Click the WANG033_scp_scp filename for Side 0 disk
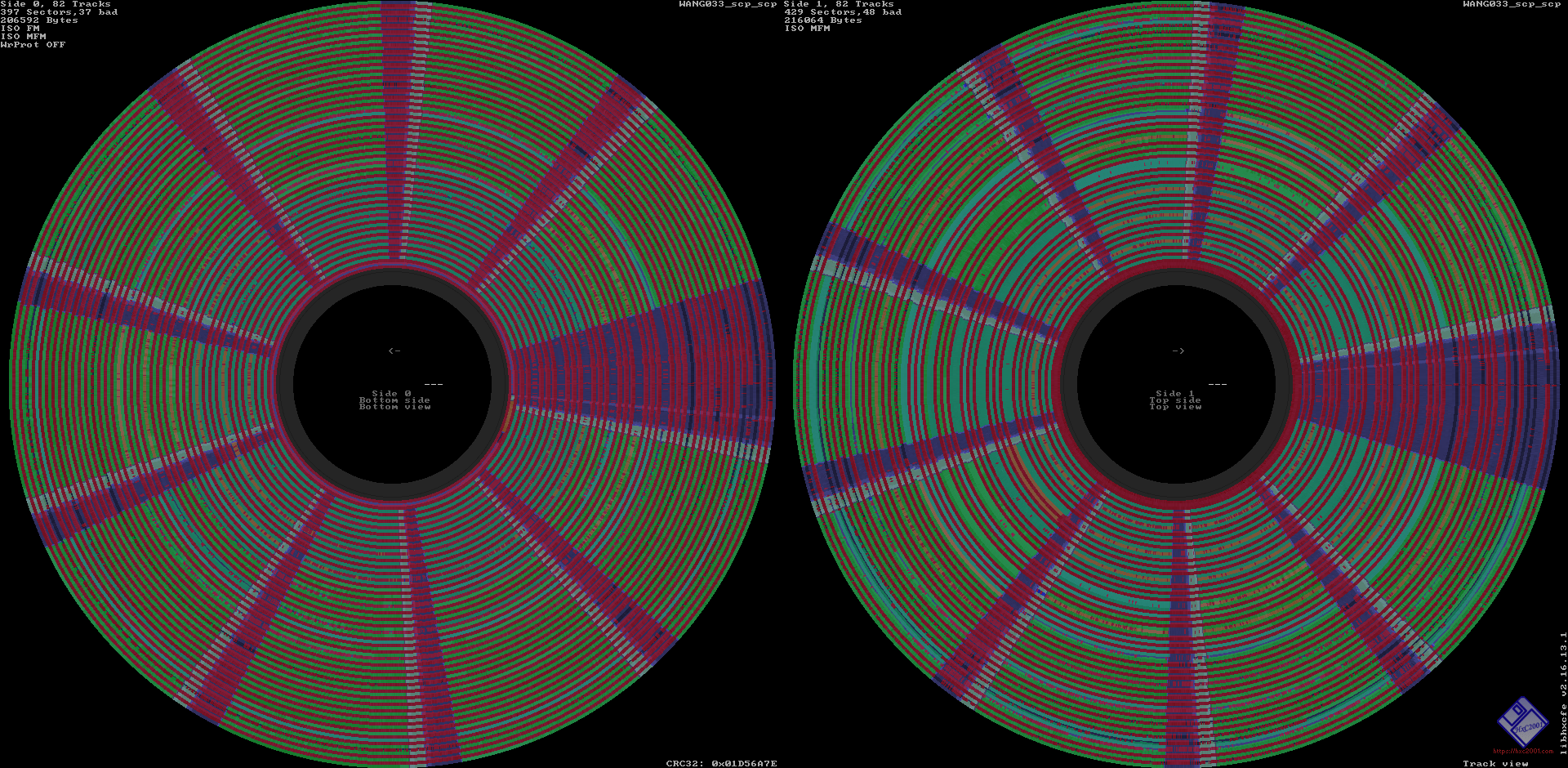Screen dimensions: 1568x768 [x=728, y=4]
